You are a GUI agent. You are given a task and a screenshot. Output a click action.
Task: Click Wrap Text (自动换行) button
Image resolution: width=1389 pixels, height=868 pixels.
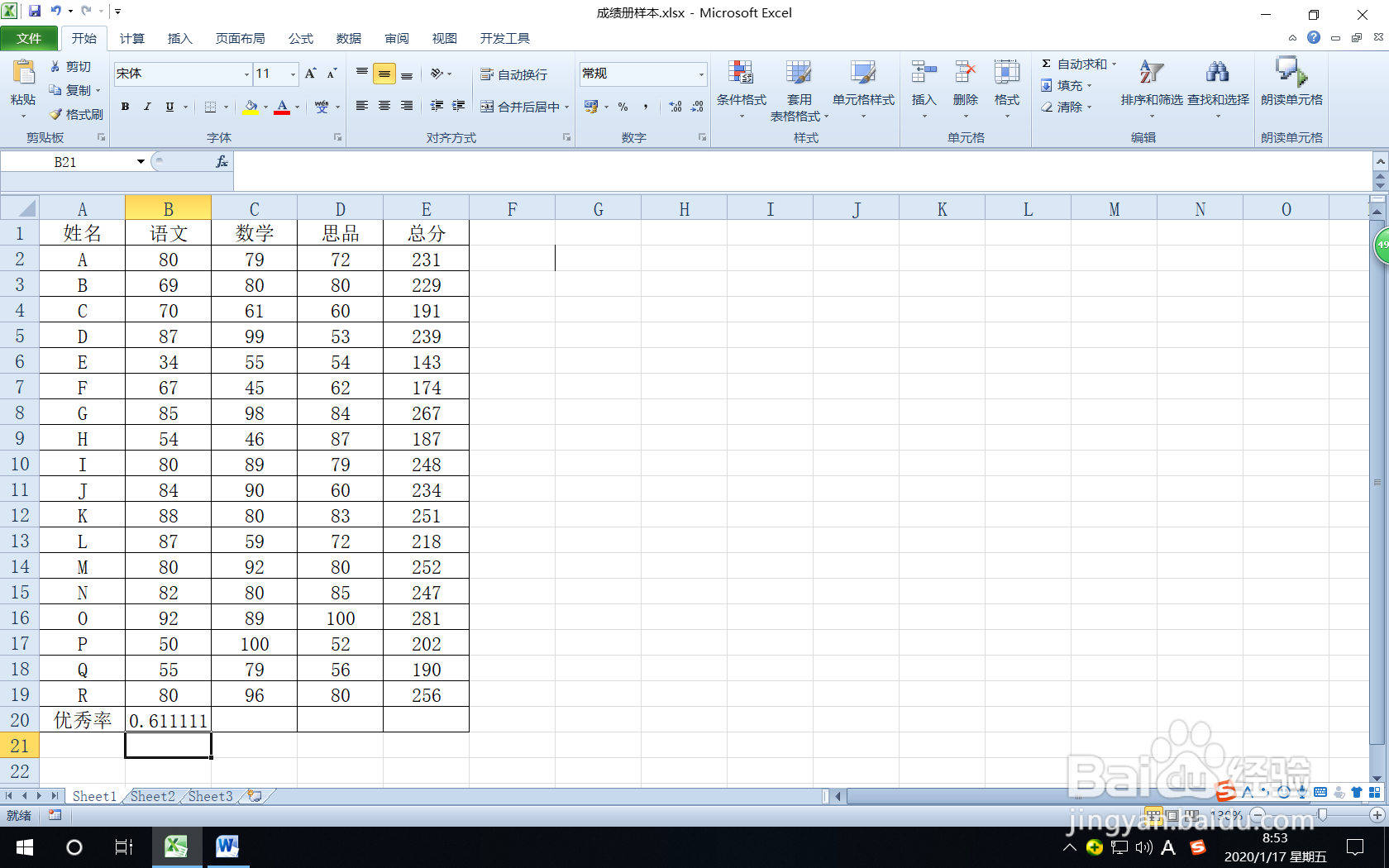tap(513, 74)
